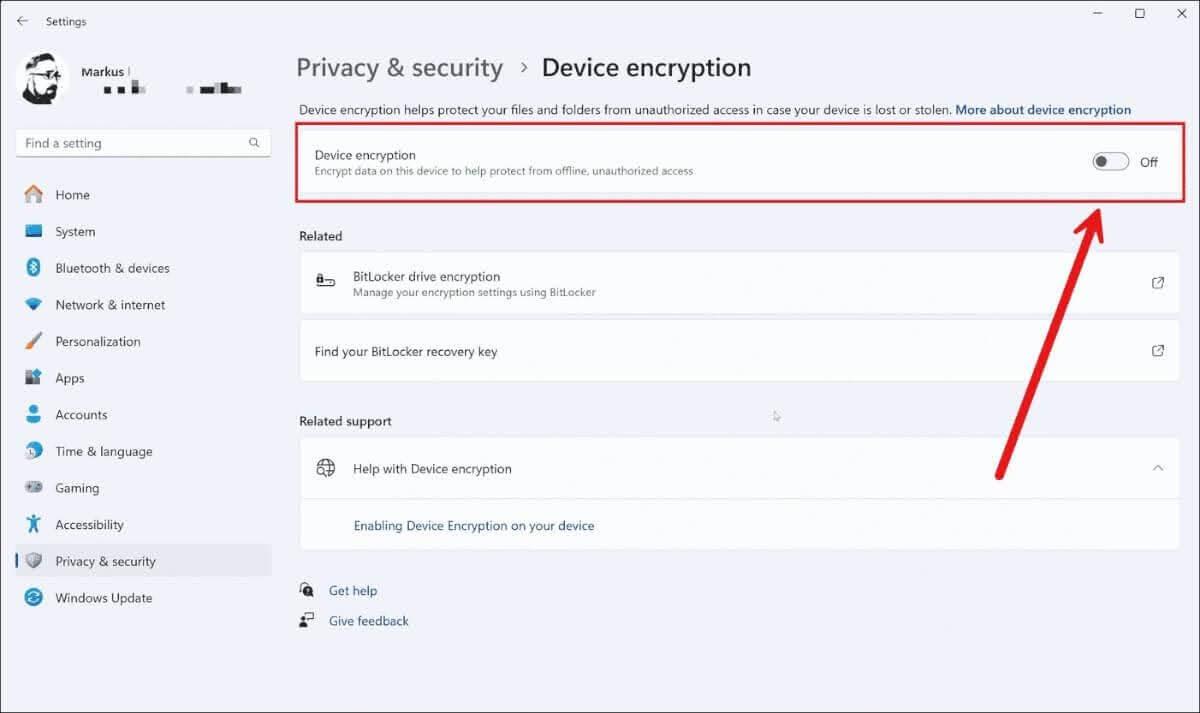This screenshot has width=1200, height=713.
Task: Click inside the Find a setting search box
Action: pos(143,143)
